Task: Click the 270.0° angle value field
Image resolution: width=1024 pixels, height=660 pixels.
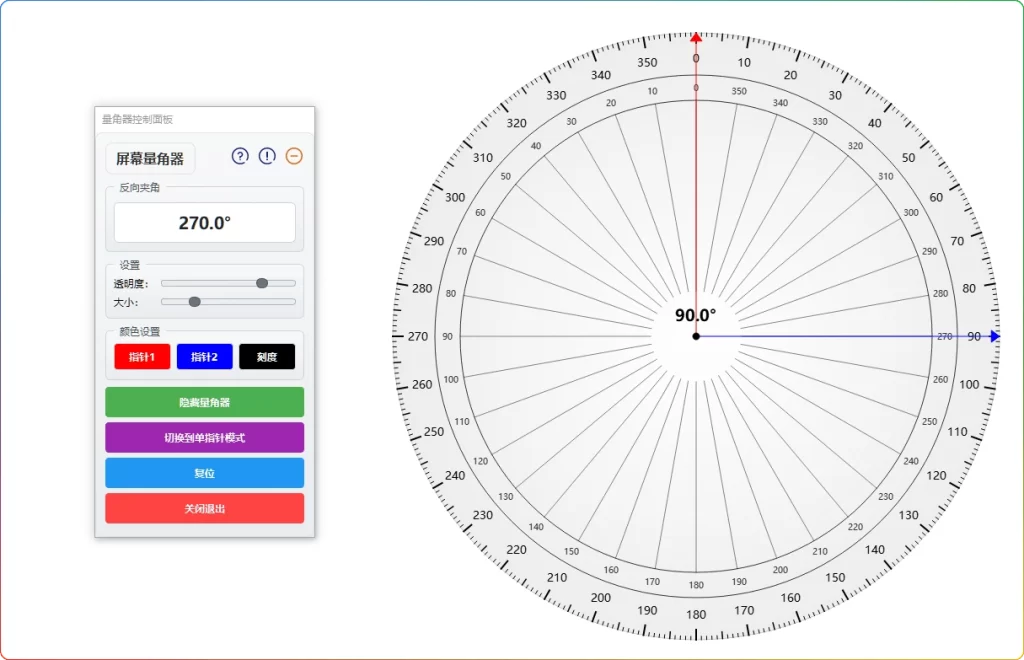Action: tap(204, 222)
